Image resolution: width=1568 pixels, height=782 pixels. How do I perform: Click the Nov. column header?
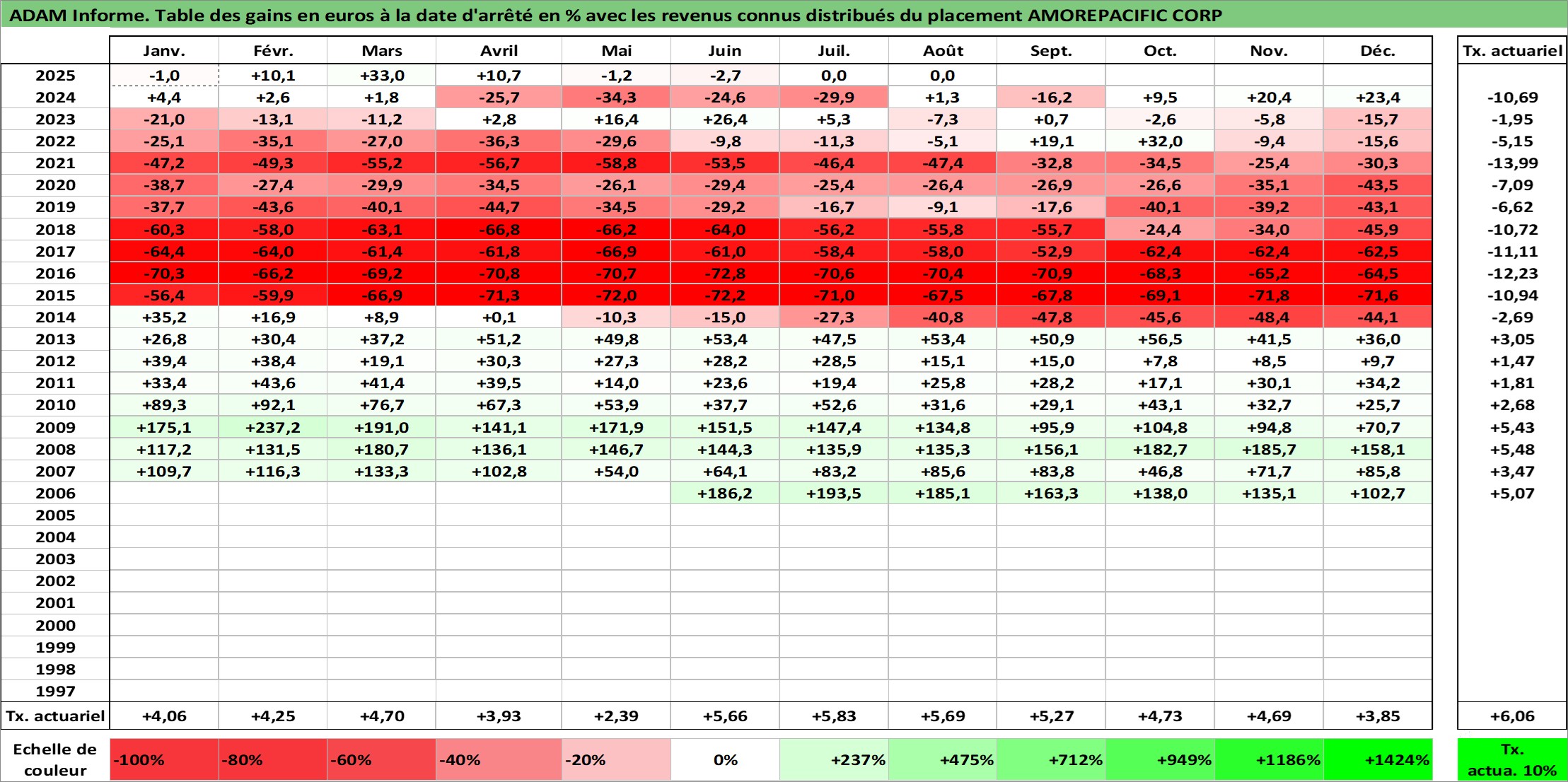click(1269, 51)
